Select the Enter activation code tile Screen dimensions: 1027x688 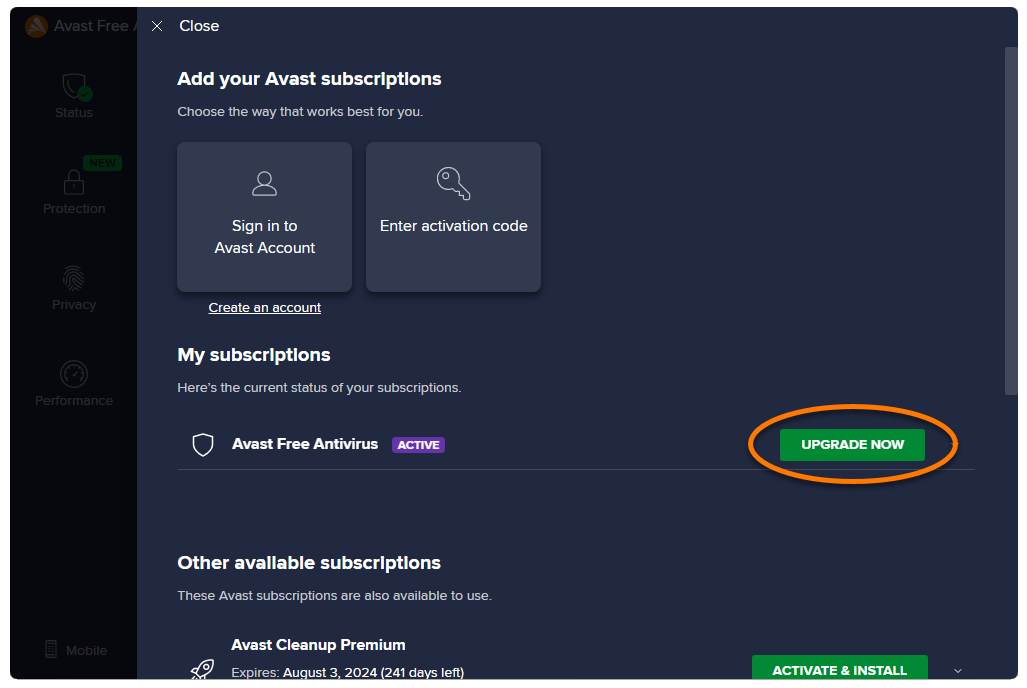tap(453, 217)
